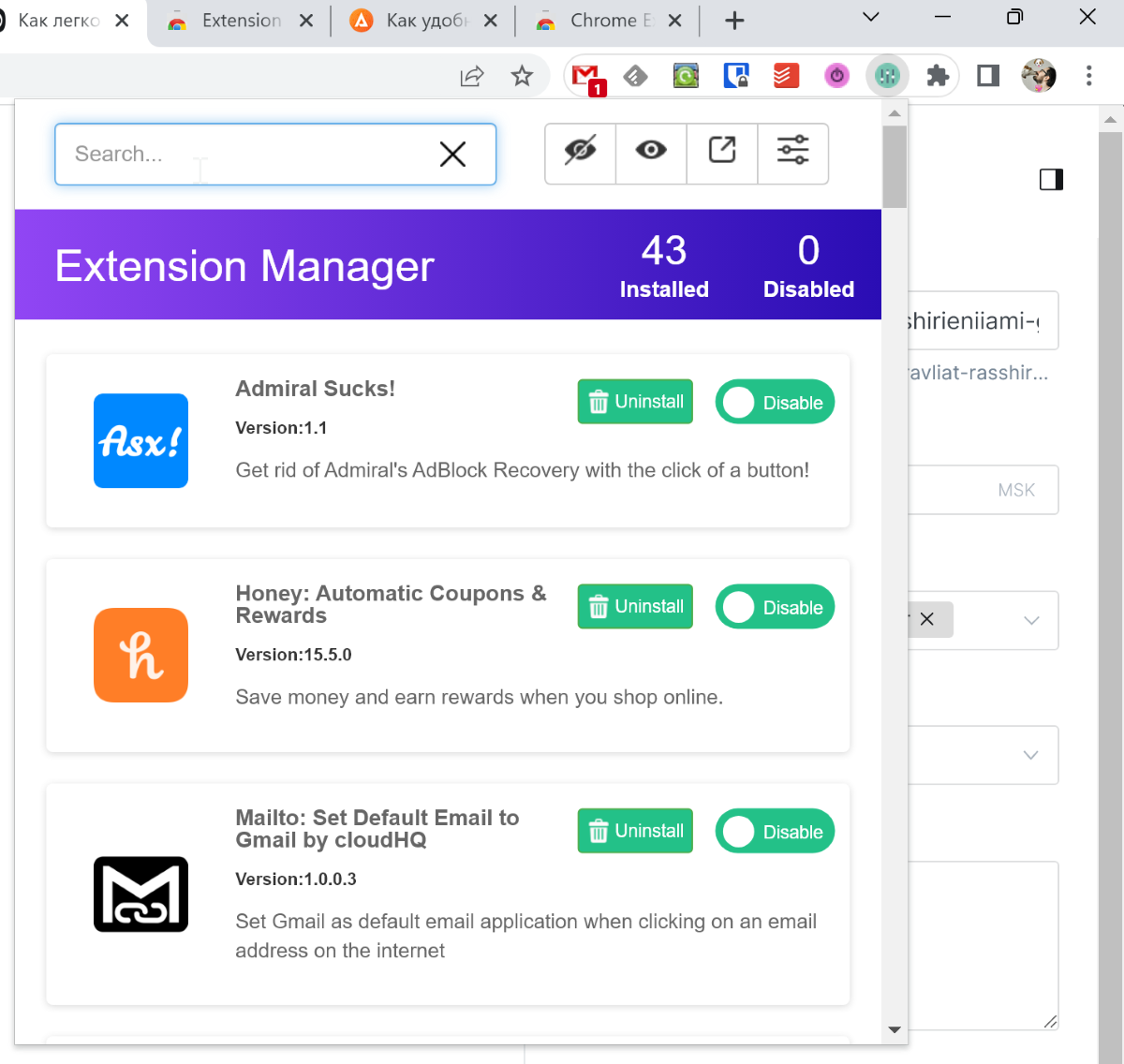Click the 'Extension Manager' heading
This screenshot has height=1064, width=1124.
244,266
